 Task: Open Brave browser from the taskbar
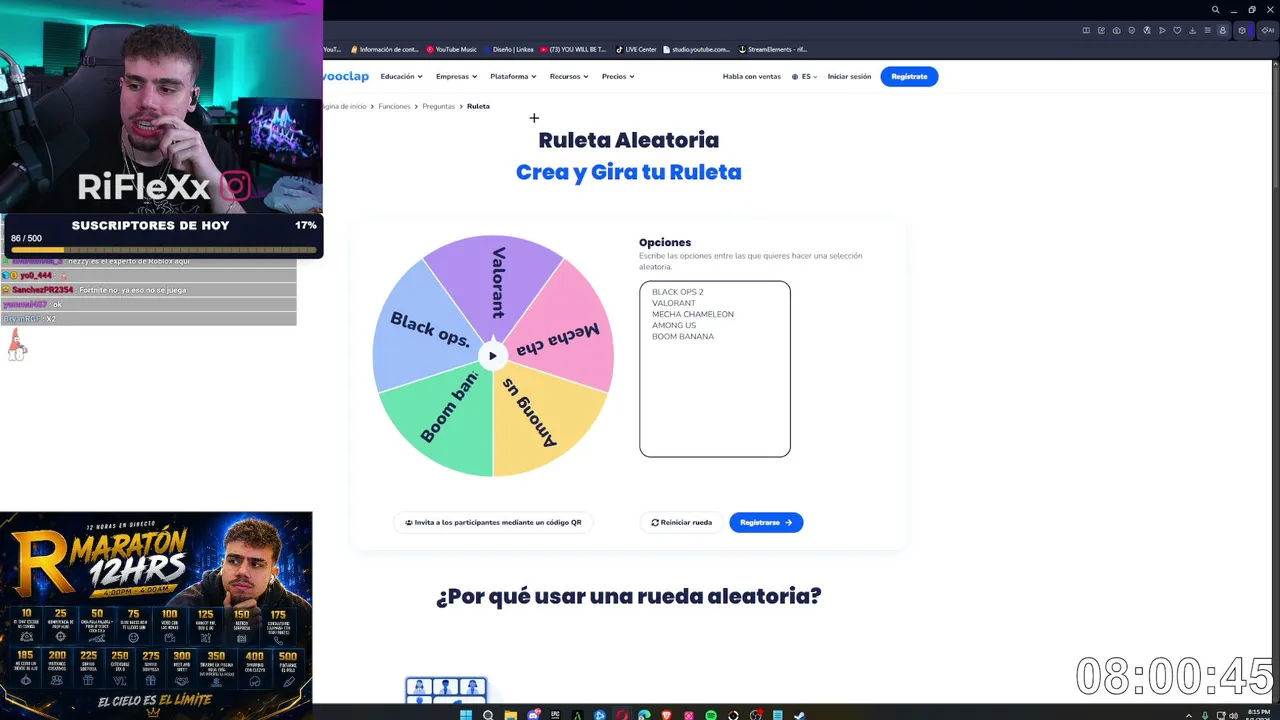coord(667,715)
